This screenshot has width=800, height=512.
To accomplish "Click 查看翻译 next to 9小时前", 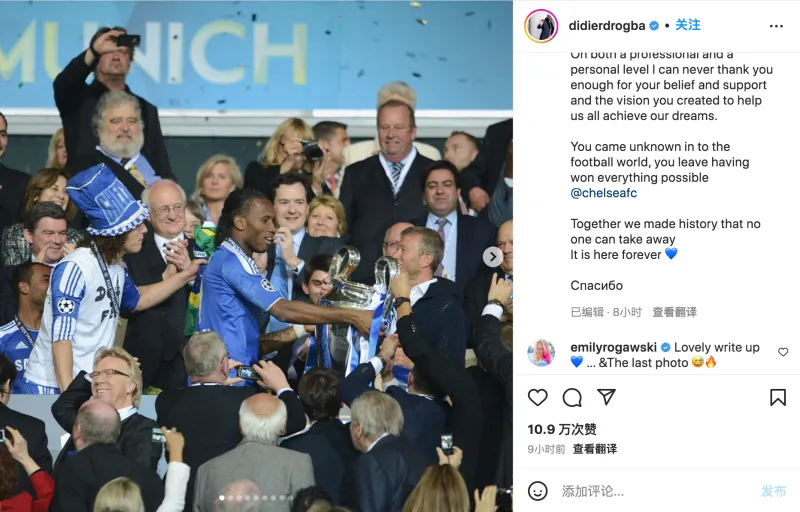I will click(x=594, y=449).
